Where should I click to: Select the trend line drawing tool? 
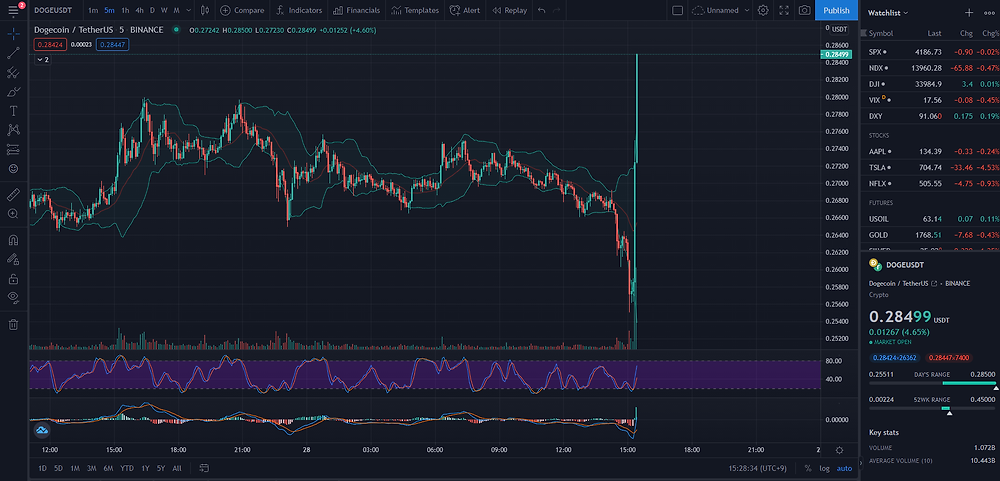(x=13, y=54)
